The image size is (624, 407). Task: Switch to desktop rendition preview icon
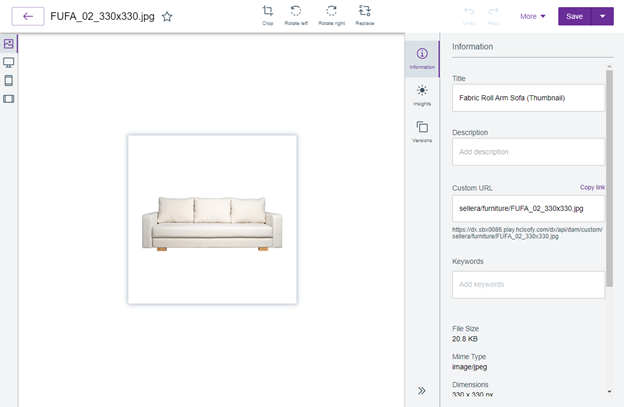click(8, 62)
